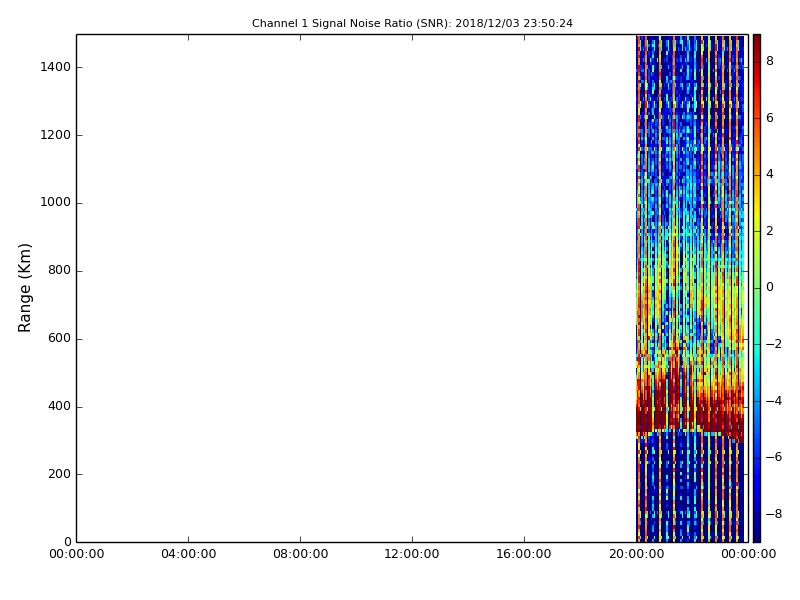Image resolution: width=800 pixels, height=600 pixels.
Task: Click the colorbar value 8 label
Action: click(770, 61)
